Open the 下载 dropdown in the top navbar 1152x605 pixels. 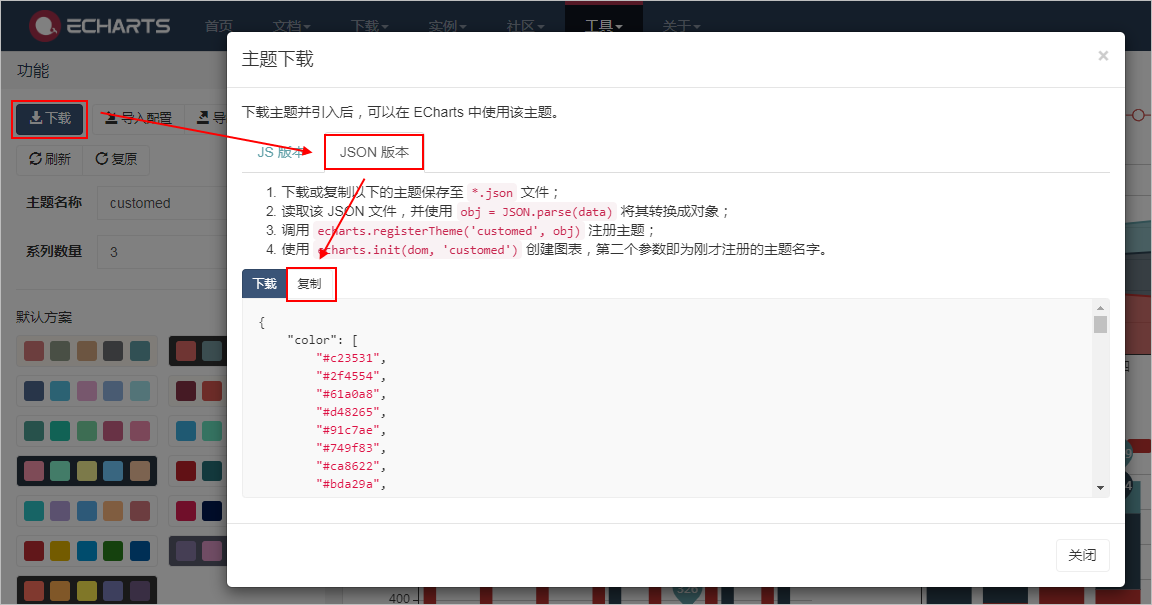(x=370, y=26)
